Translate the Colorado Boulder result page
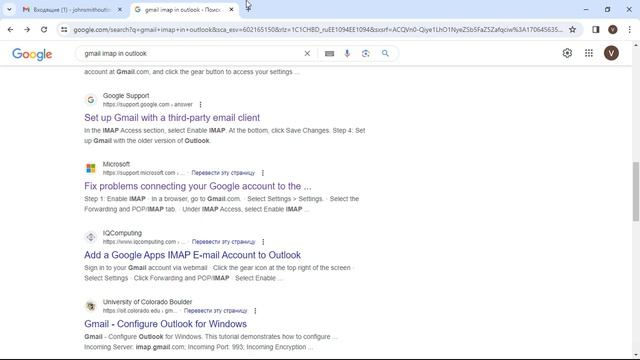 [216, 311]
